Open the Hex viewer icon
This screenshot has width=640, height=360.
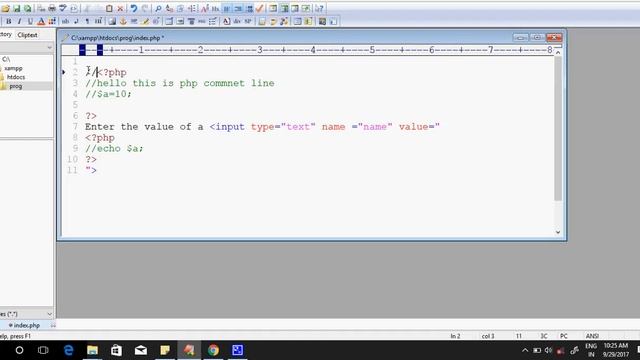pos(216,8)
